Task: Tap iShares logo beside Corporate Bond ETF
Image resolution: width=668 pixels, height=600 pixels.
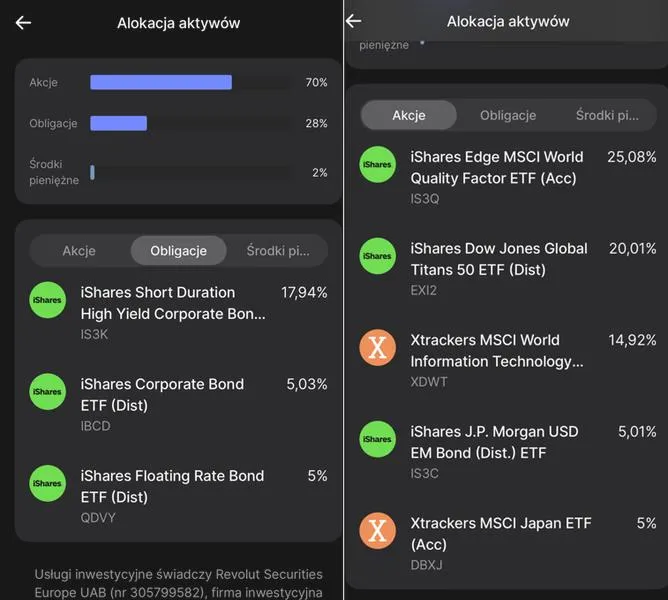Action: 48,392
